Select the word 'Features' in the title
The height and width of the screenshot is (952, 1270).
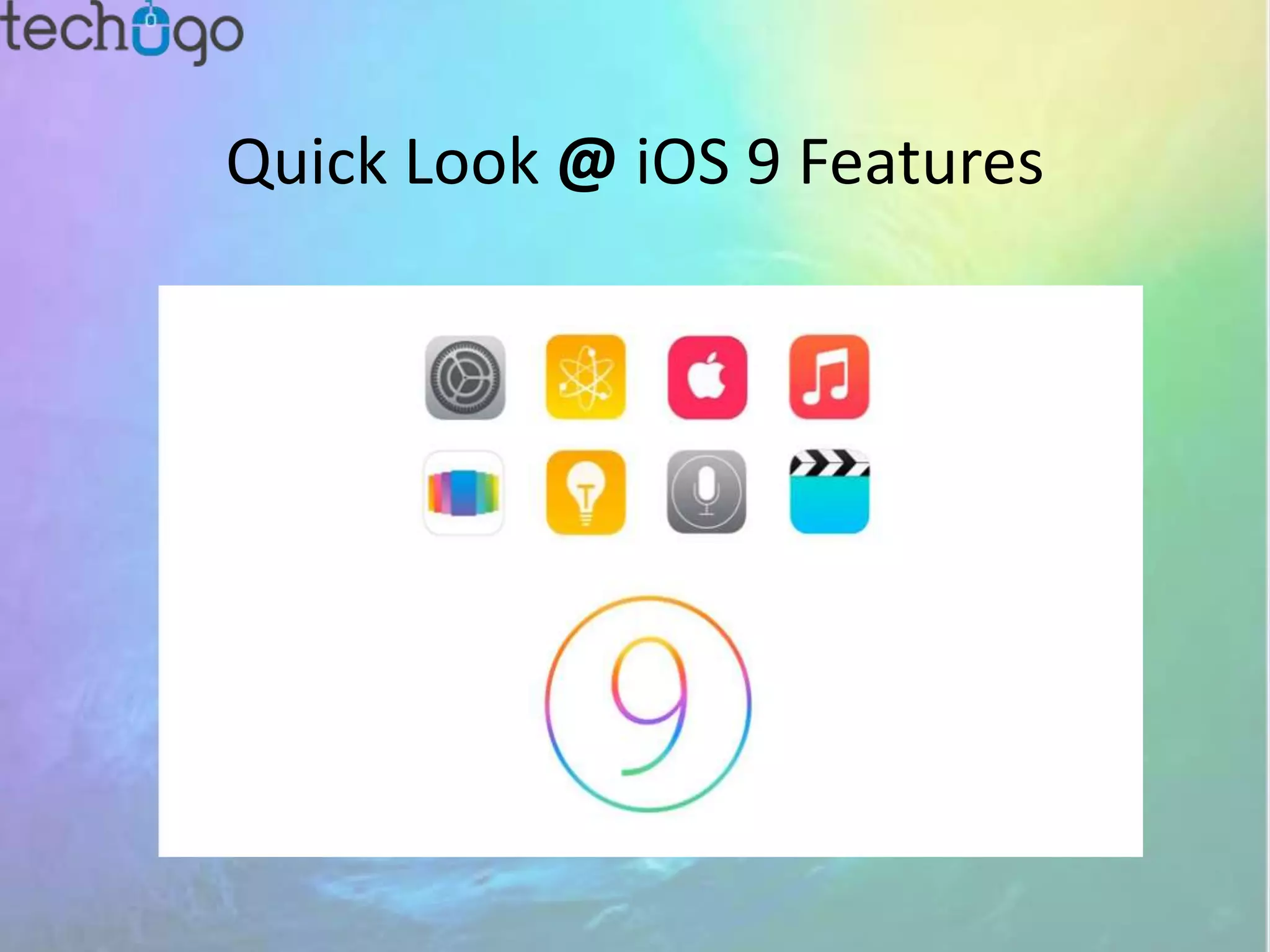(x=921, y=162)
